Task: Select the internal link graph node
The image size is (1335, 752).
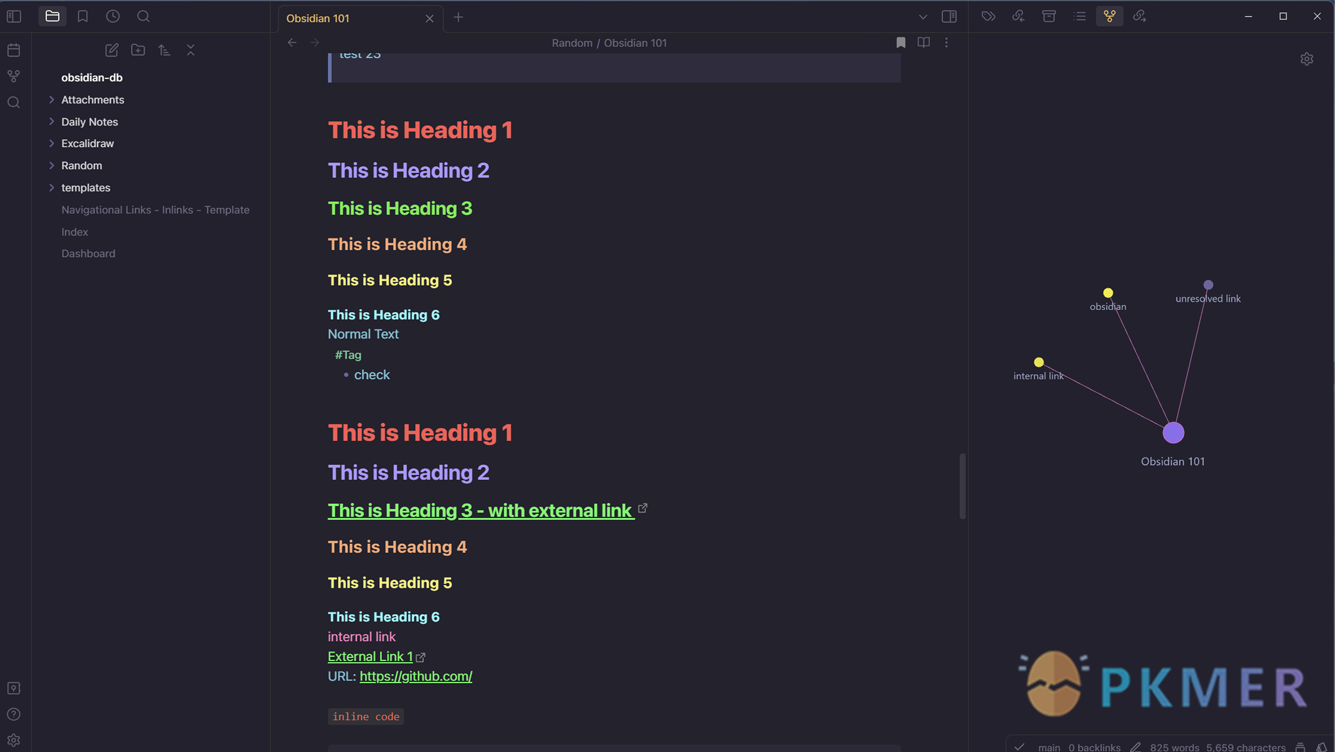Action: click(x=1039, y=362)
